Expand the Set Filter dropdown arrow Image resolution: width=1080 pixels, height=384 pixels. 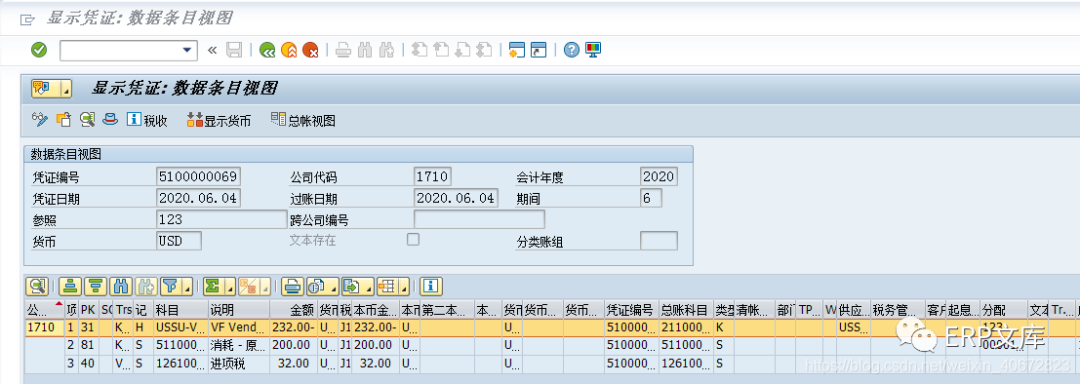coord(187,286)
